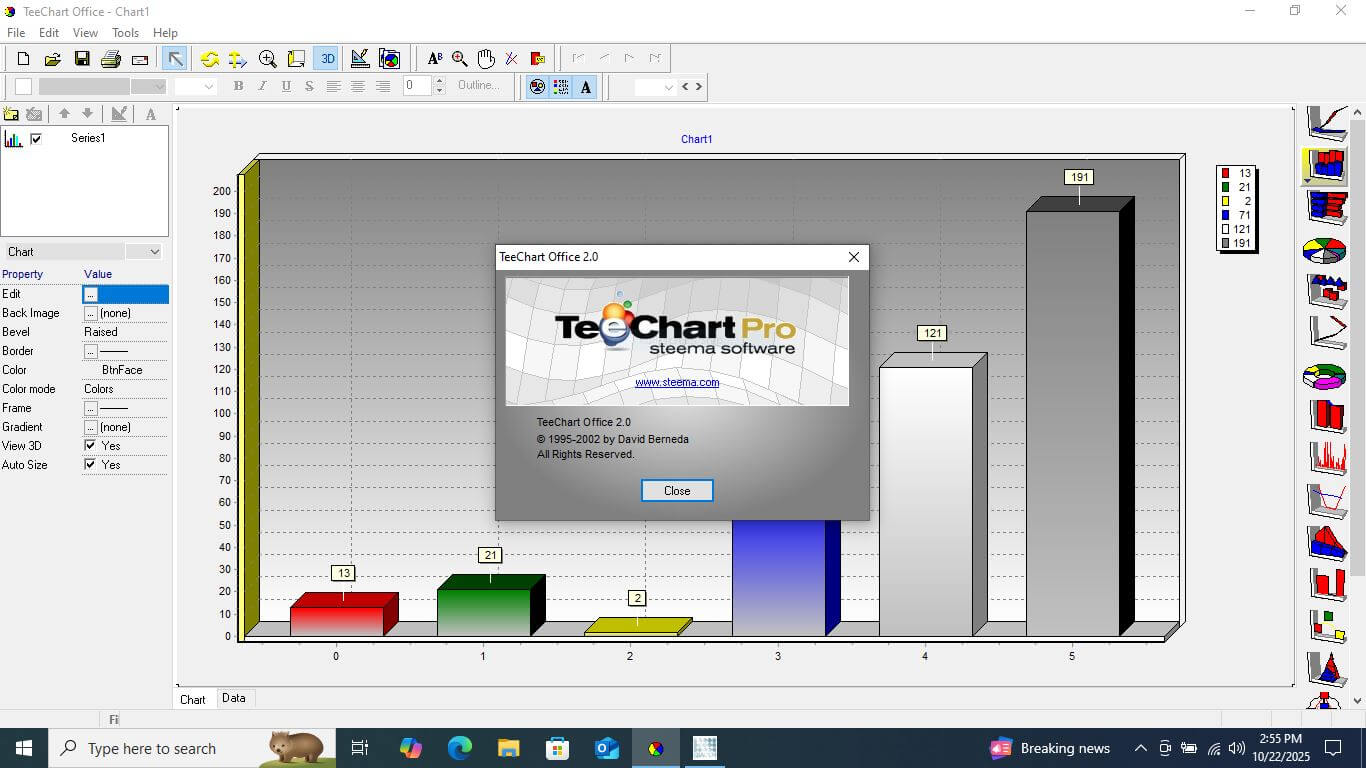Select the horizontal bar chart type
This screenshot has height=768, width=1366.
pos(1327,206)
